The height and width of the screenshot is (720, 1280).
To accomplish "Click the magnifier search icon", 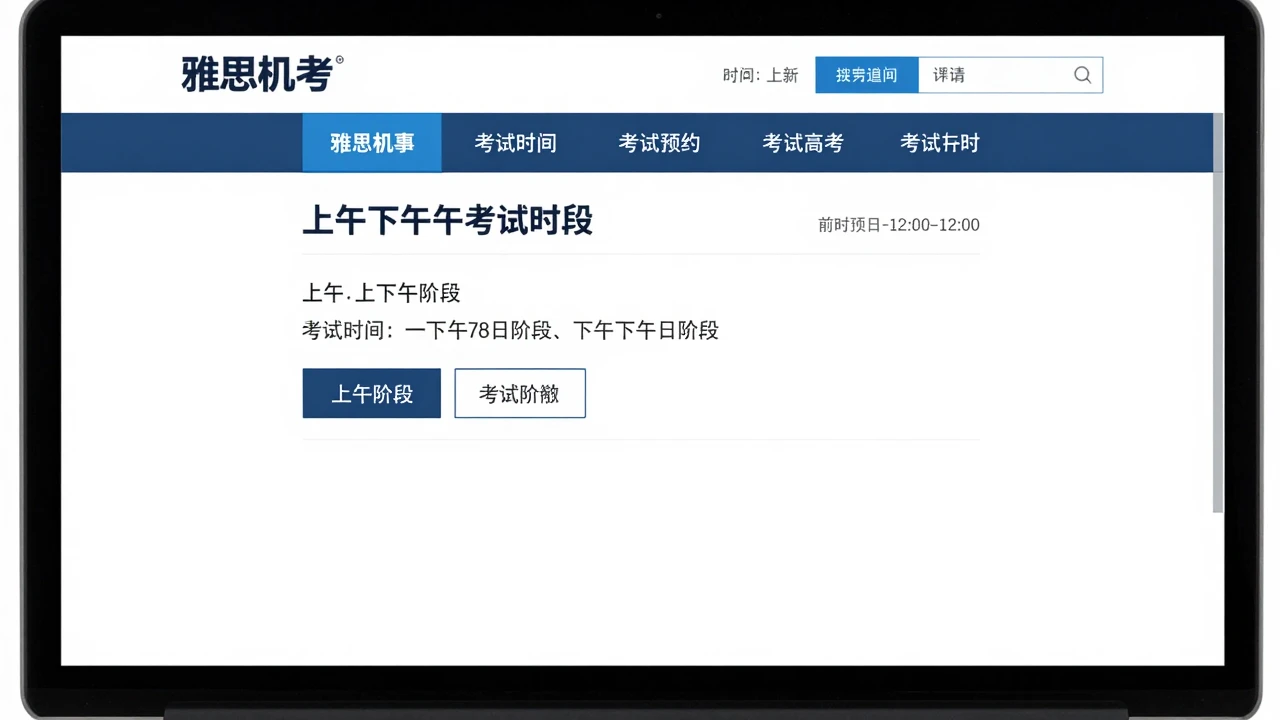I will (1082, 75).
